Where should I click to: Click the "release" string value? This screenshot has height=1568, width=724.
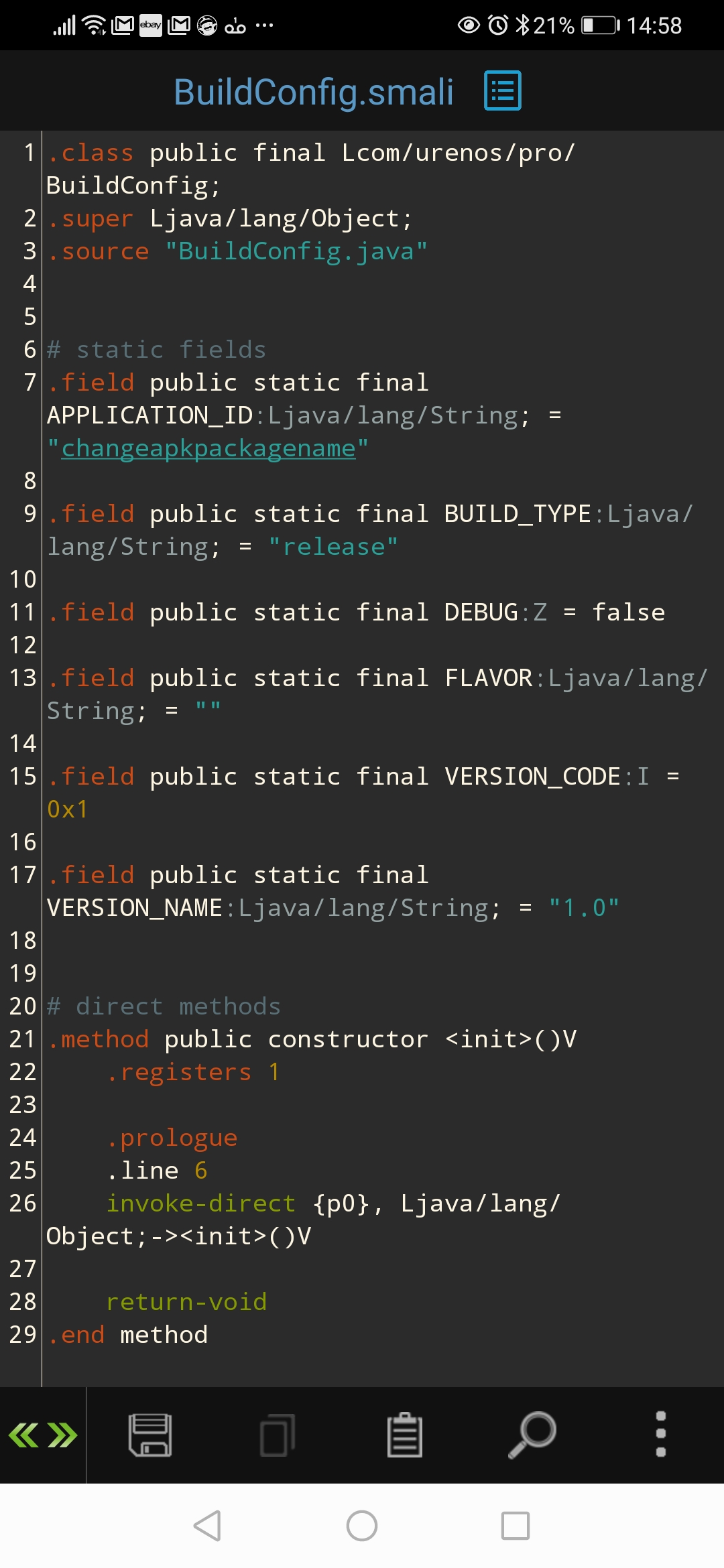pos(333,547)
